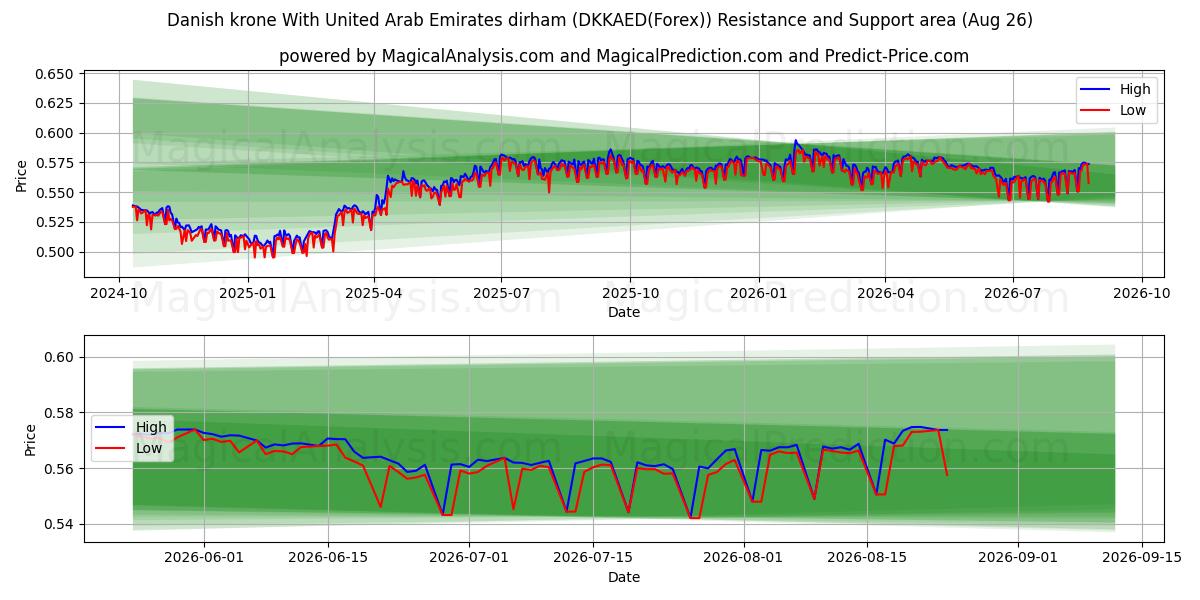The height and width of the screenshot is (600, 1200).
Task: Click the 2026-09-15 date tick label
Action: tap(1141, 559)
